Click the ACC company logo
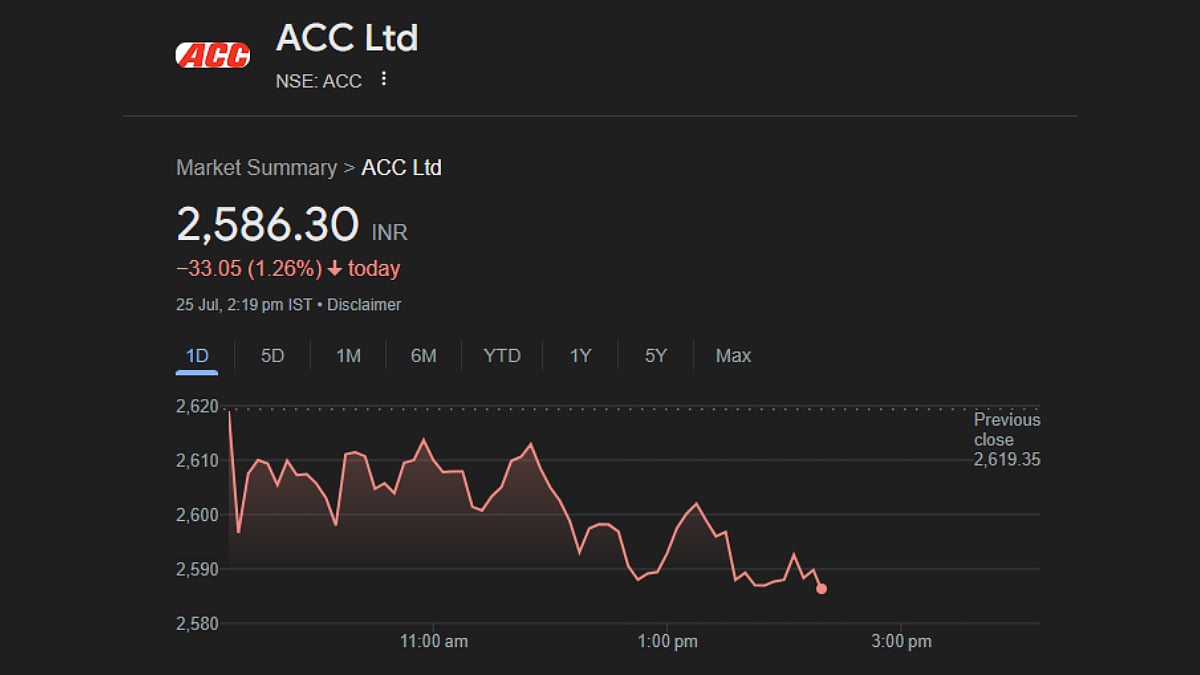The image size is (1200, 675). click(x=212, y=54)
